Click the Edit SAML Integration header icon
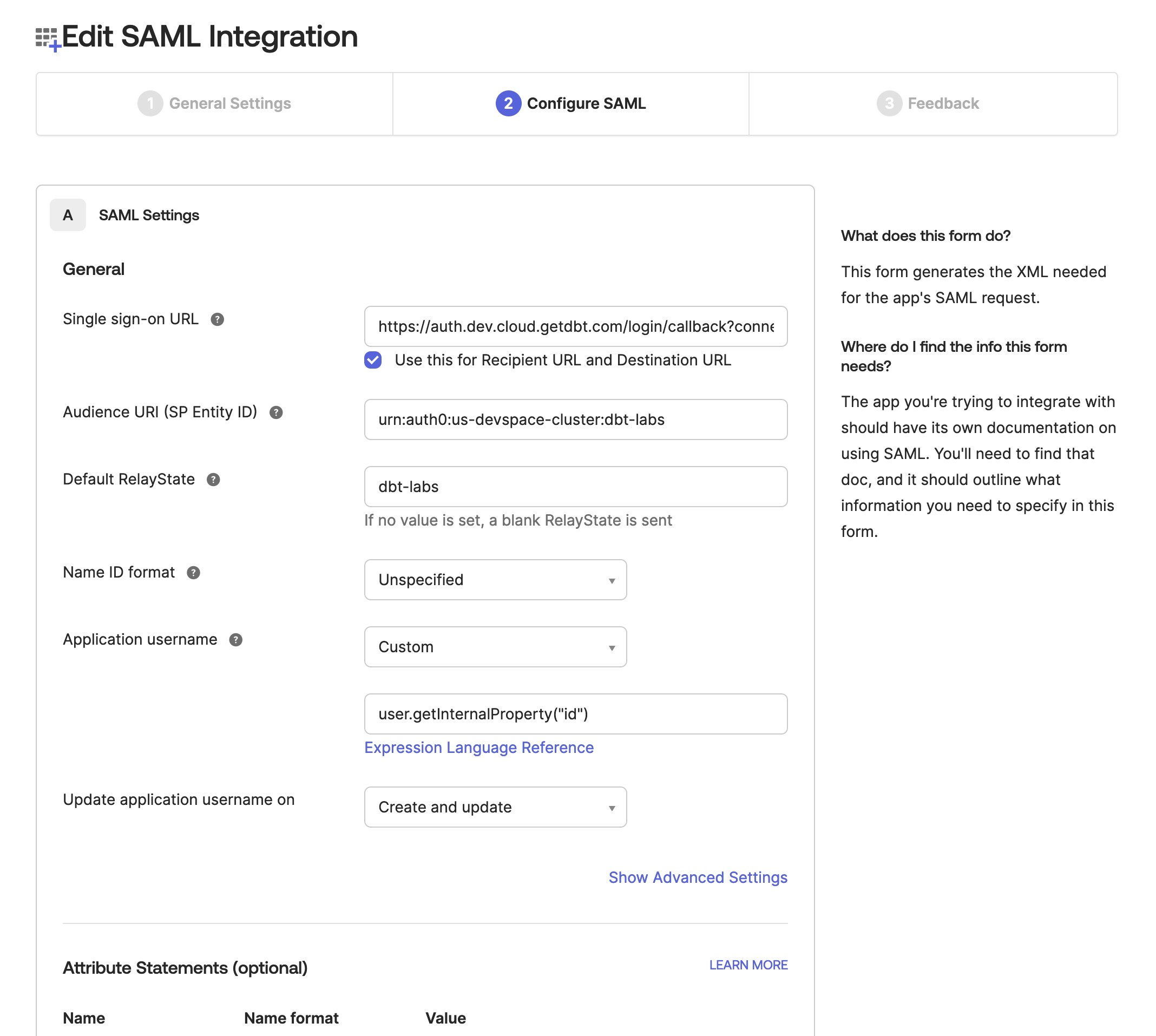 click(46, 37)
